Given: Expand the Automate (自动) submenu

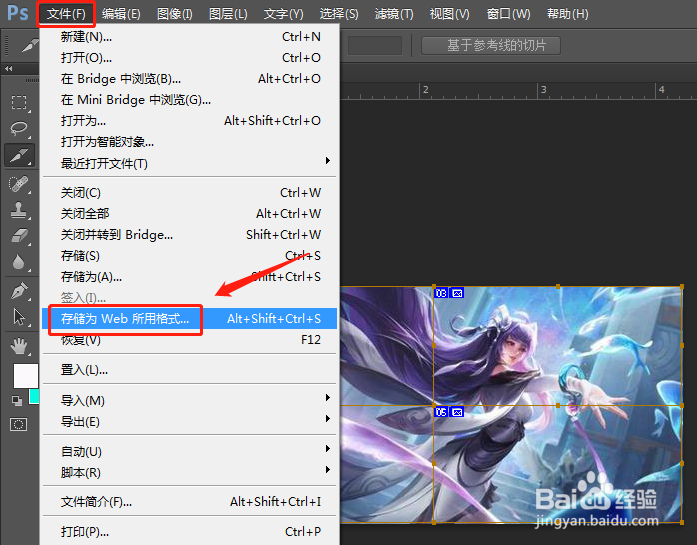Looking at the screenshot, I should pos(189,451).
